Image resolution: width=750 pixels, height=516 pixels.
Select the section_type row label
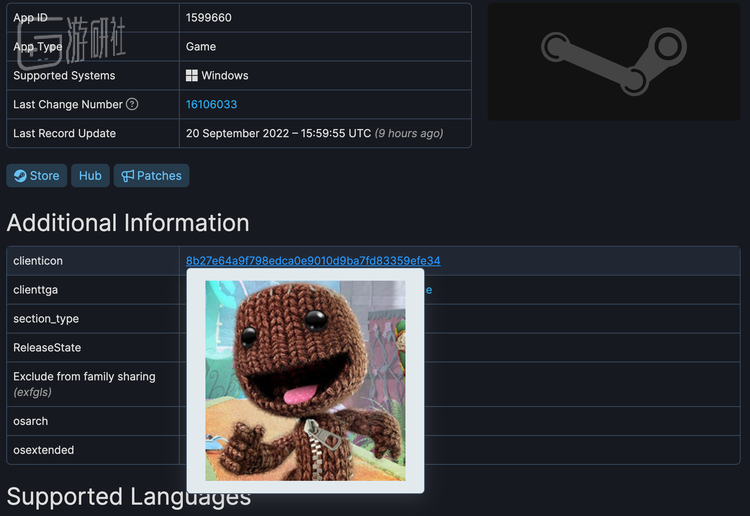pyautogui.click(x=46, y=319)
